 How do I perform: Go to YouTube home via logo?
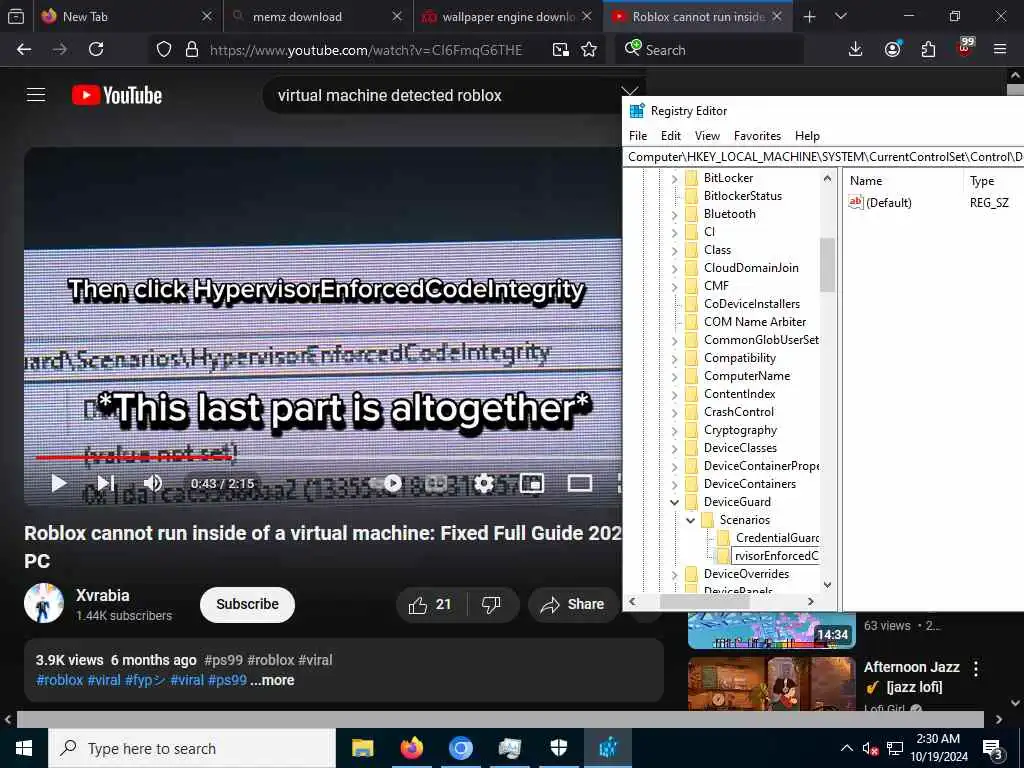coord(117,95)
